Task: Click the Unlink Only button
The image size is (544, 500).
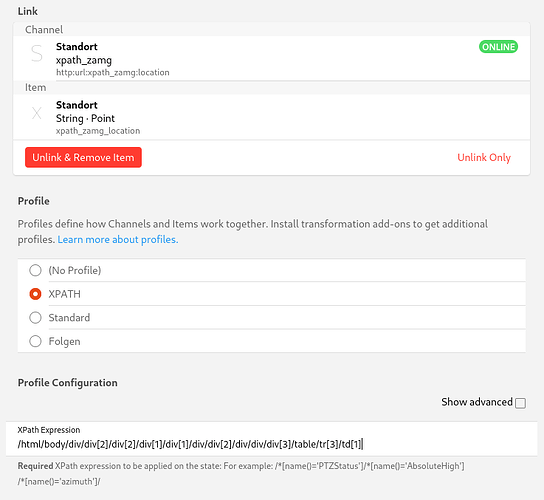Action: [x=484, y=158]
